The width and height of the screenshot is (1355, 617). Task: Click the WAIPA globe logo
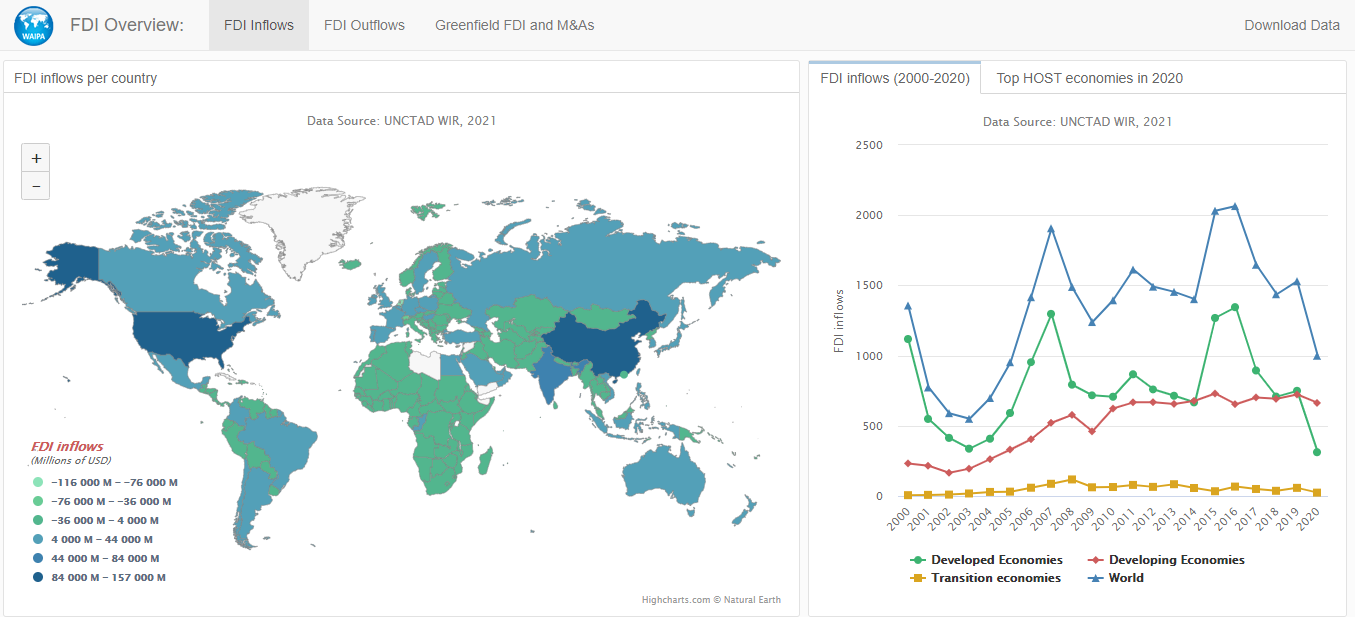pos(33,25)
